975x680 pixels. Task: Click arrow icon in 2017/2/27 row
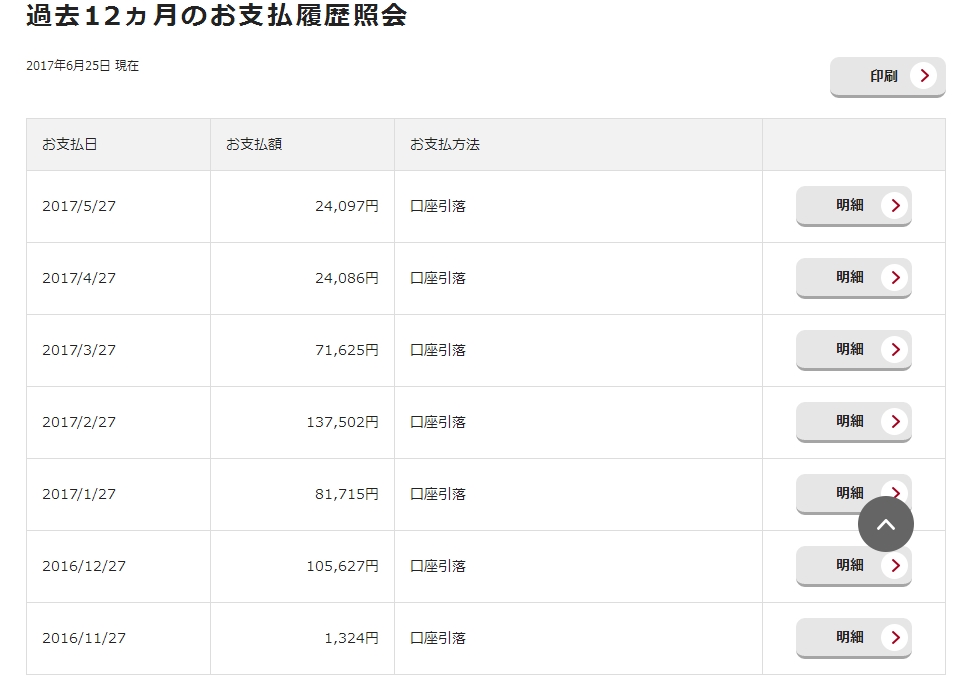coord(895,421)
